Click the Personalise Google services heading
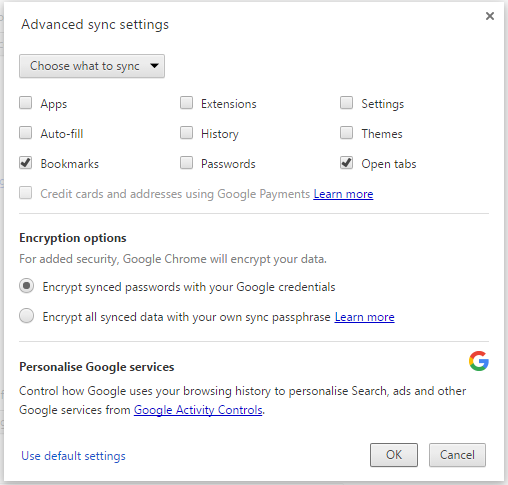Viewport: 508px width, 485px height. click(97, 367)
